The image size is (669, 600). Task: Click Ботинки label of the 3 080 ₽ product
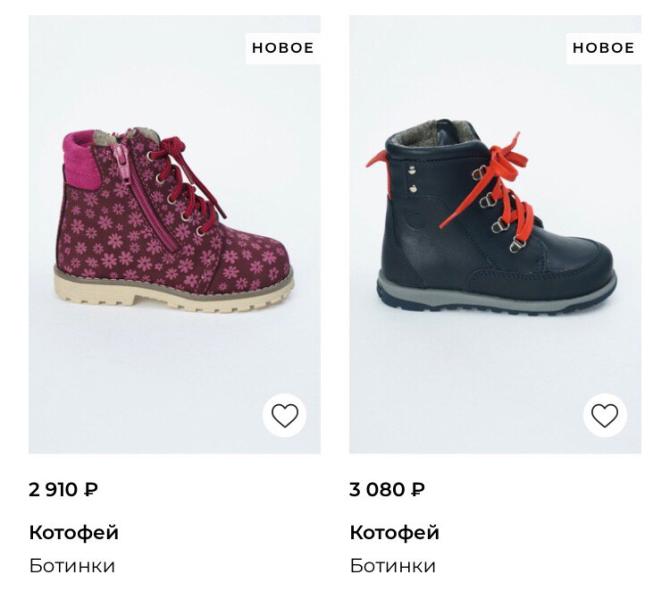392,566
